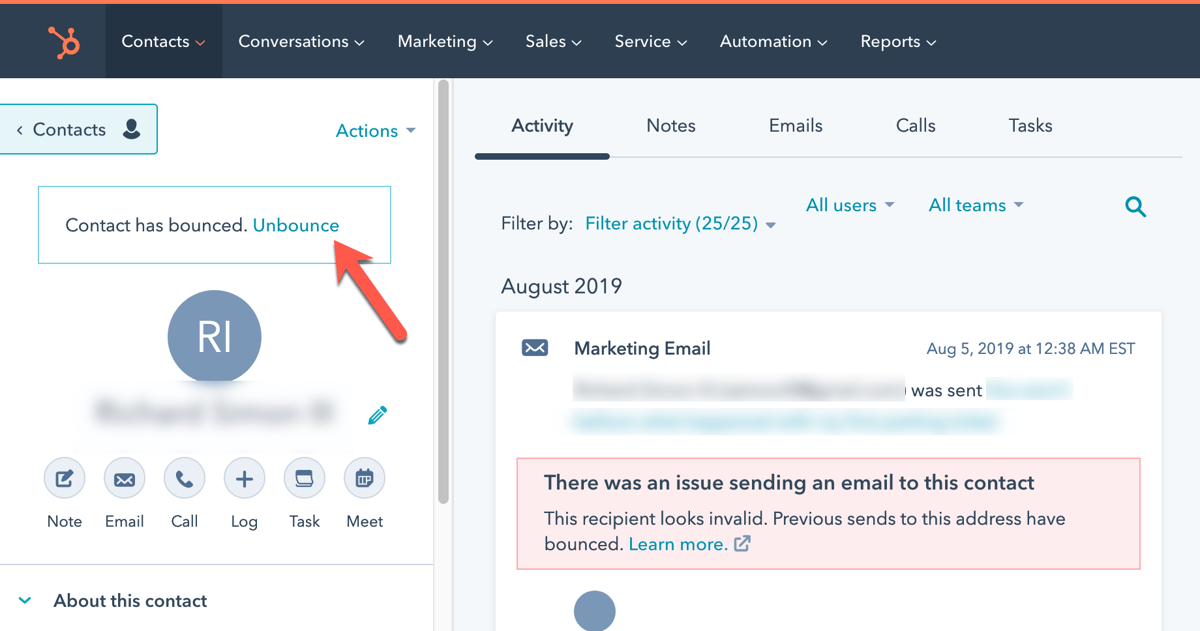Open a new Note for this contact
The width and height of the screenshot is (1200, 631).
click(64, 478)
